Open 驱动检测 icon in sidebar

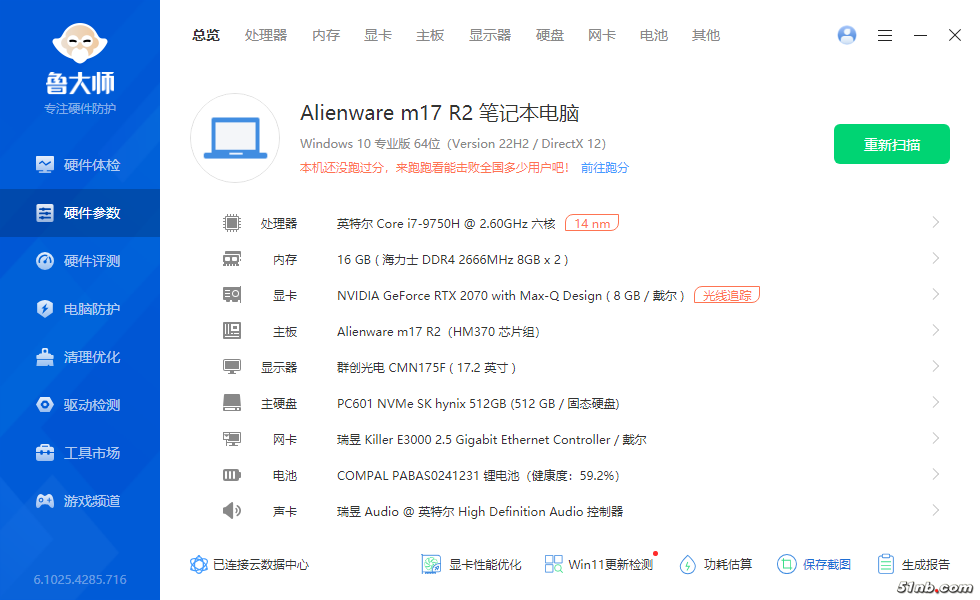click(45, 405)
